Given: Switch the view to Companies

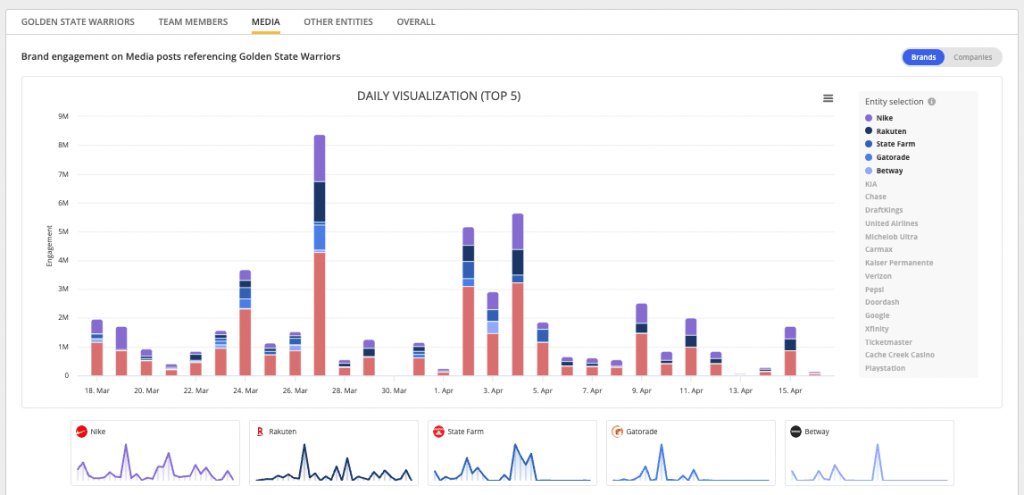Looking at the screenshot, I should [972, 57].
